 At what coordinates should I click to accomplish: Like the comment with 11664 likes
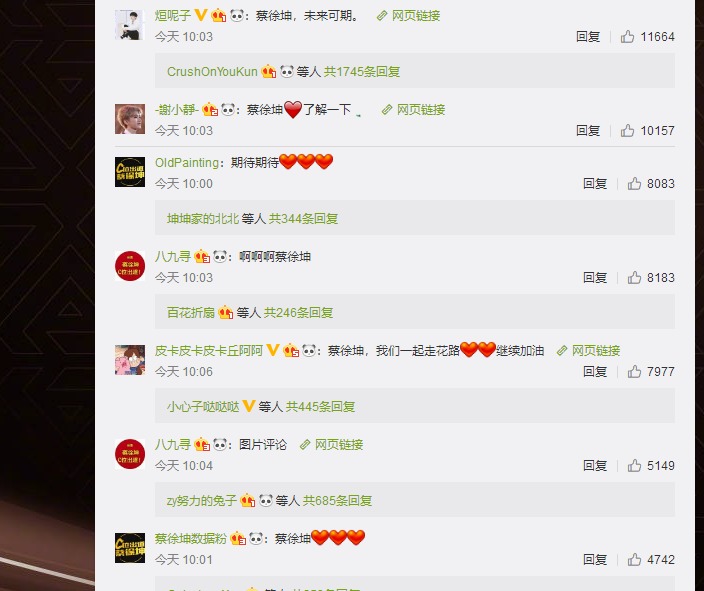point(627,36)
